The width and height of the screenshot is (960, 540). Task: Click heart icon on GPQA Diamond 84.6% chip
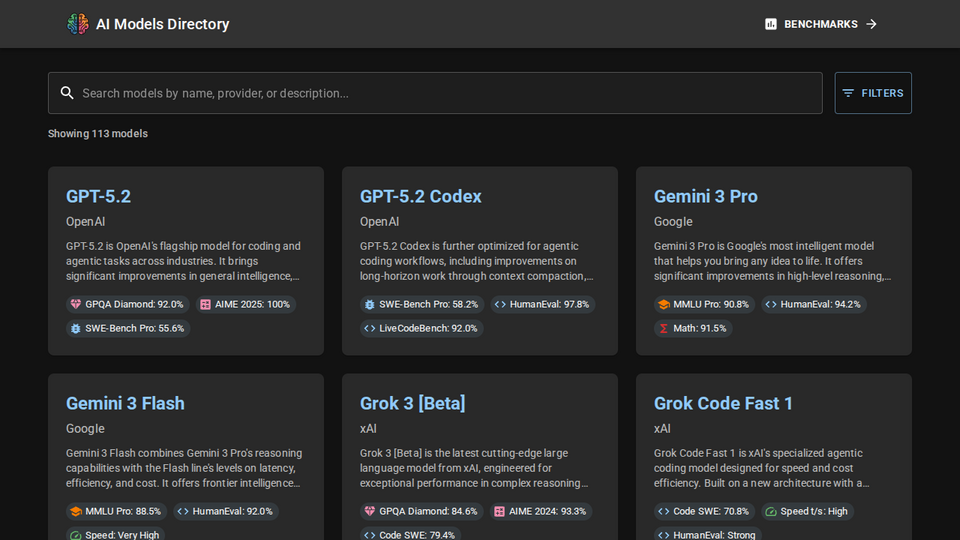point(370,511)
